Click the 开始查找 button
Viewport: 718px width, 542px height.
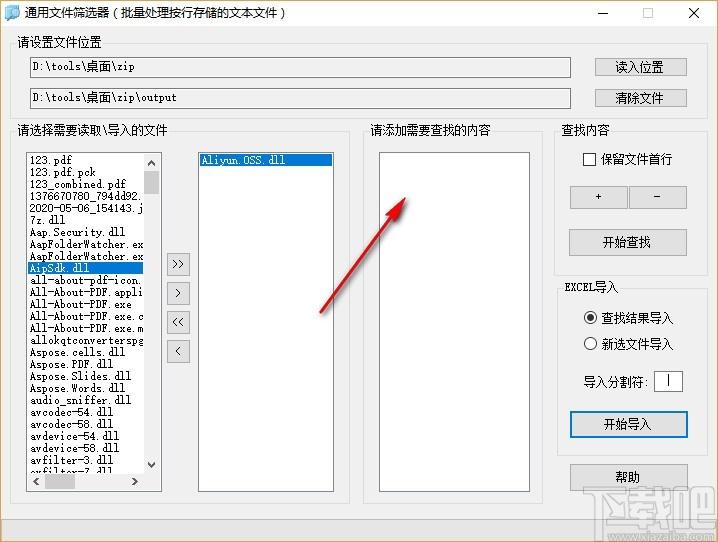627,242
